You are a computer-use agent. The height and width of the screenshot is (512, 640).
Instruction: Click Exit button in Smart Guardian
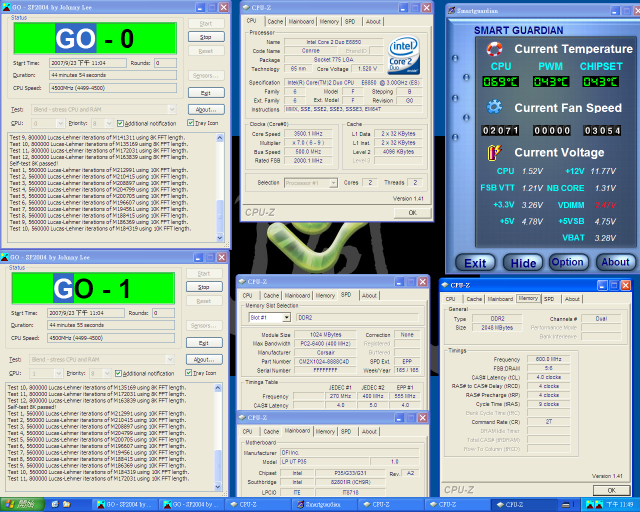pyautogui.click(x=475, y=263)
